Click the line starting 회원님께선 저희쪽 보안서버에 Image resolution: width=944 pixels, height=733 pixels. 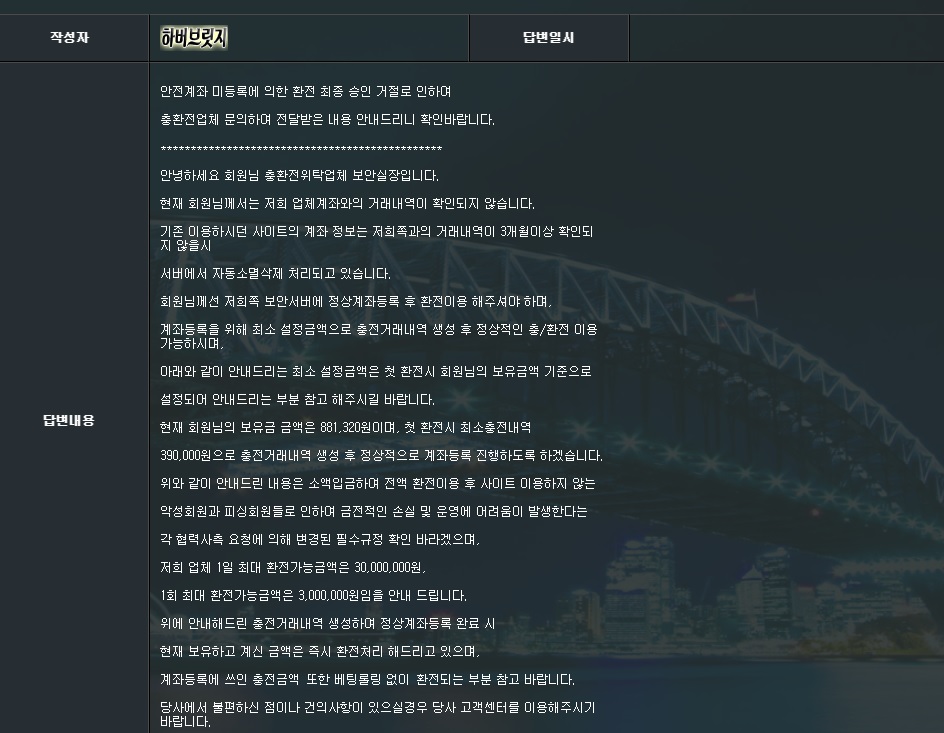355,302
